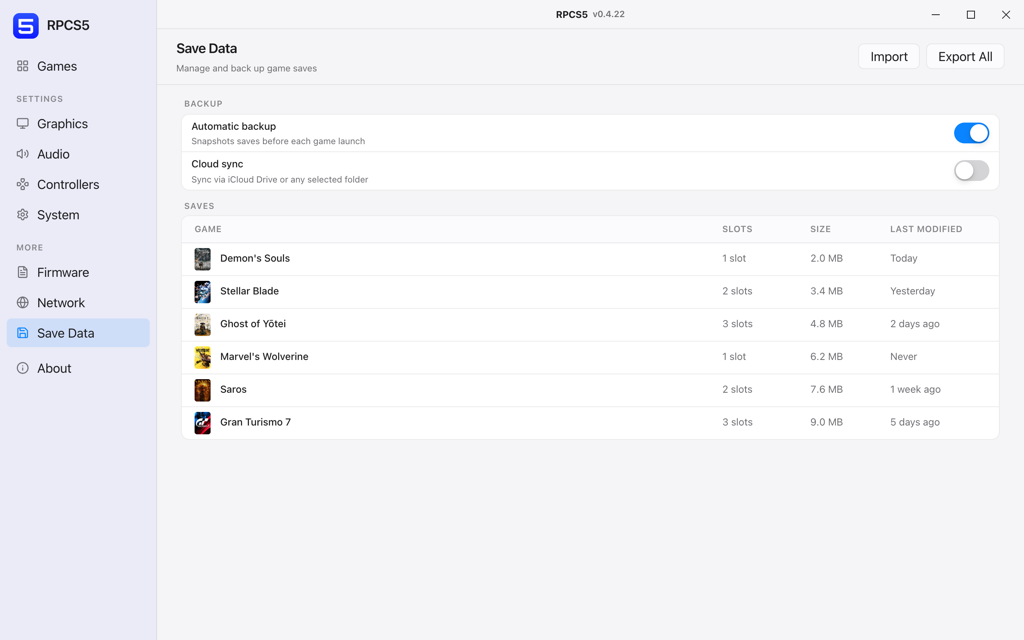Click the 3.4 MB size cell

pyautogui.click(x=826, y=291)
